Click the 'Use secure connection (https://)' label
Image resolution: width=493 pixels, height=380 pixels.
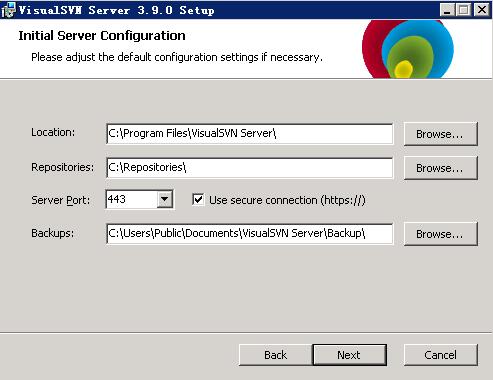click(287, 200)
